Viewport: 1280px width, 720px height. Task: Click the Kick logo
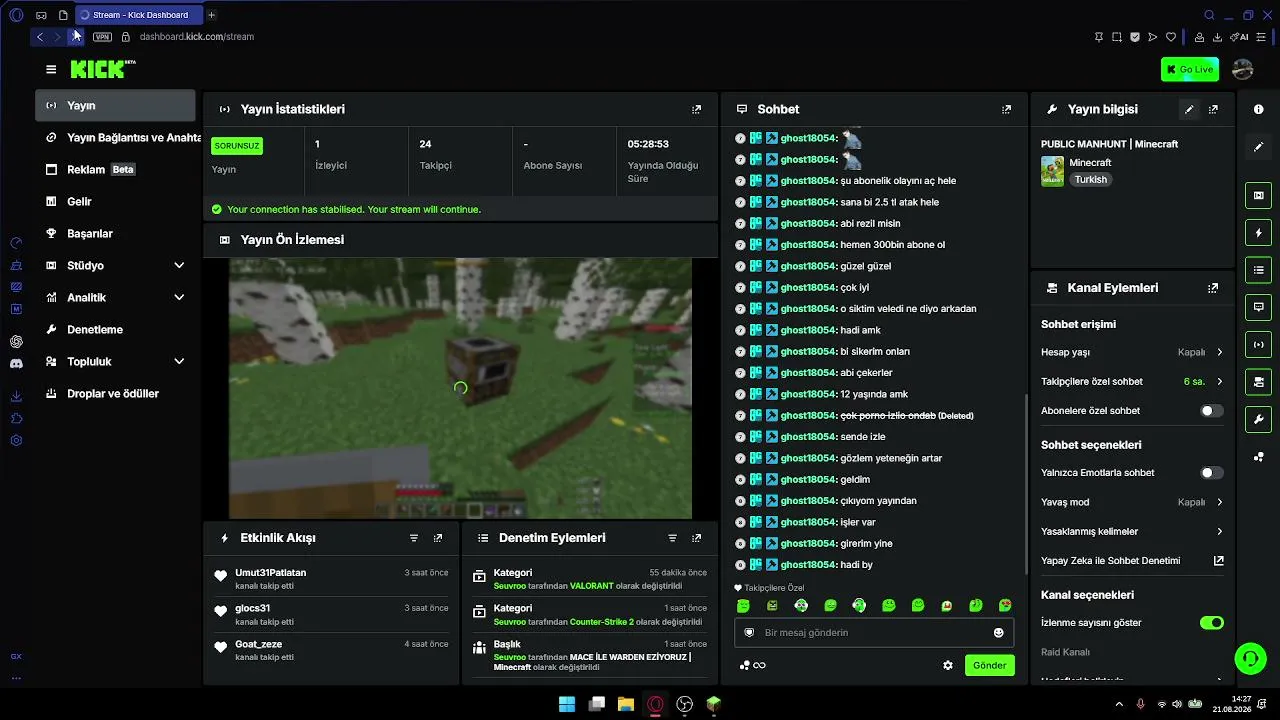click(103, 69)
